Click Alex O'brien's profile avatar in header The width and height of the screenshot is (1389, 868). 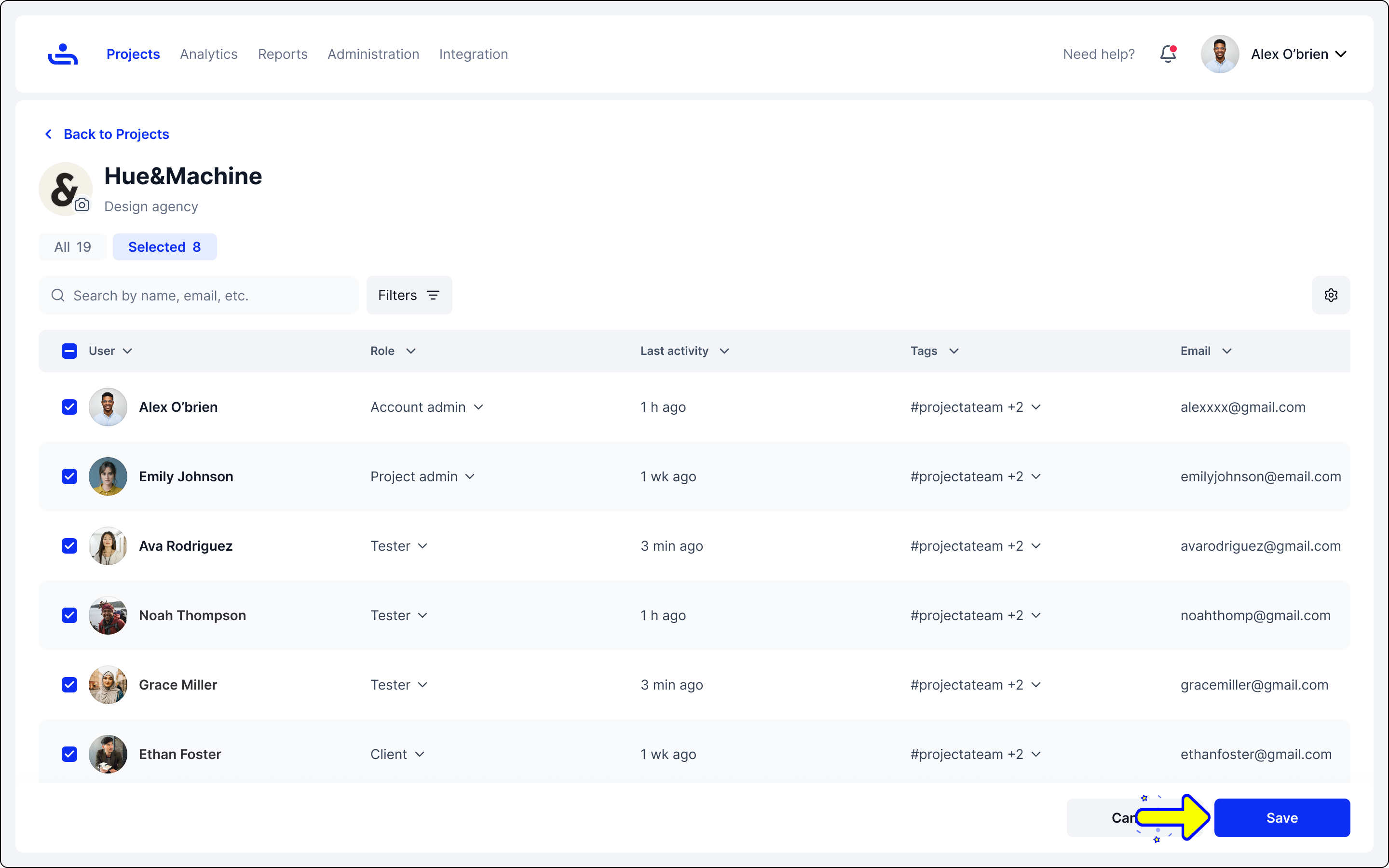[1219, 54]
